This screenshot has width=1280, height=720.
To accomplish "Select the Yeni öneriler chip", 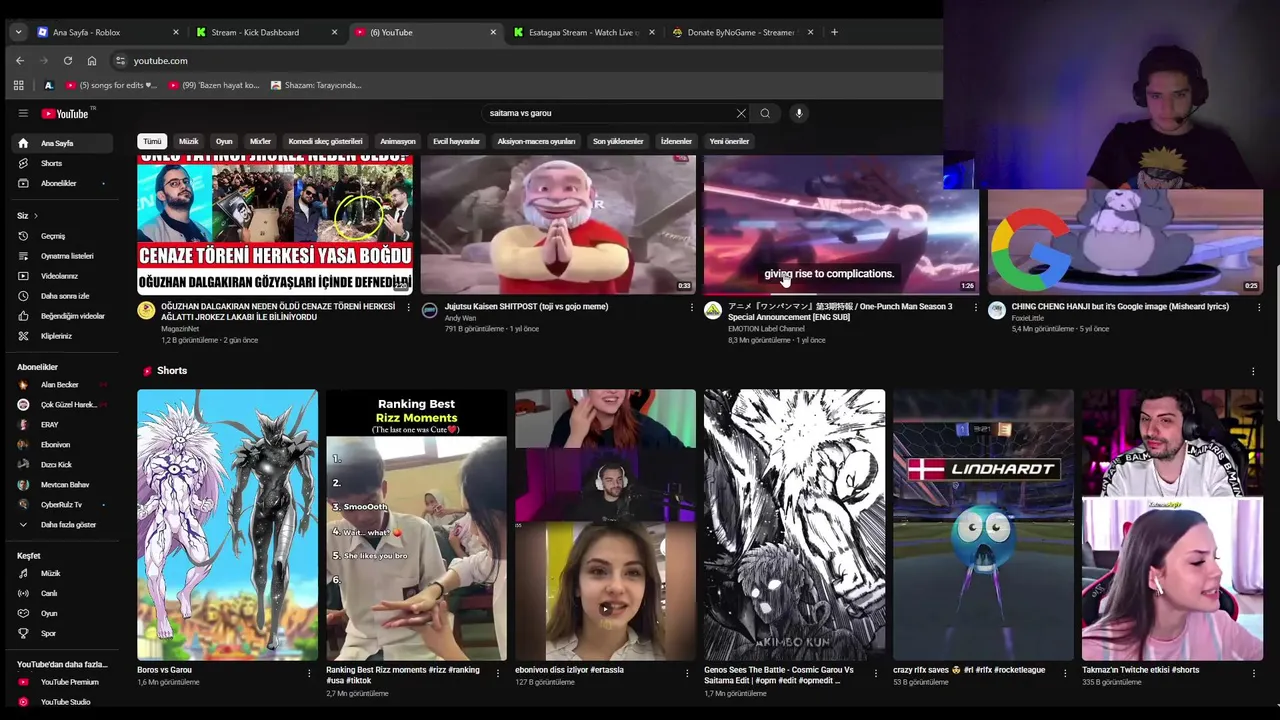I will click(729, 141).
